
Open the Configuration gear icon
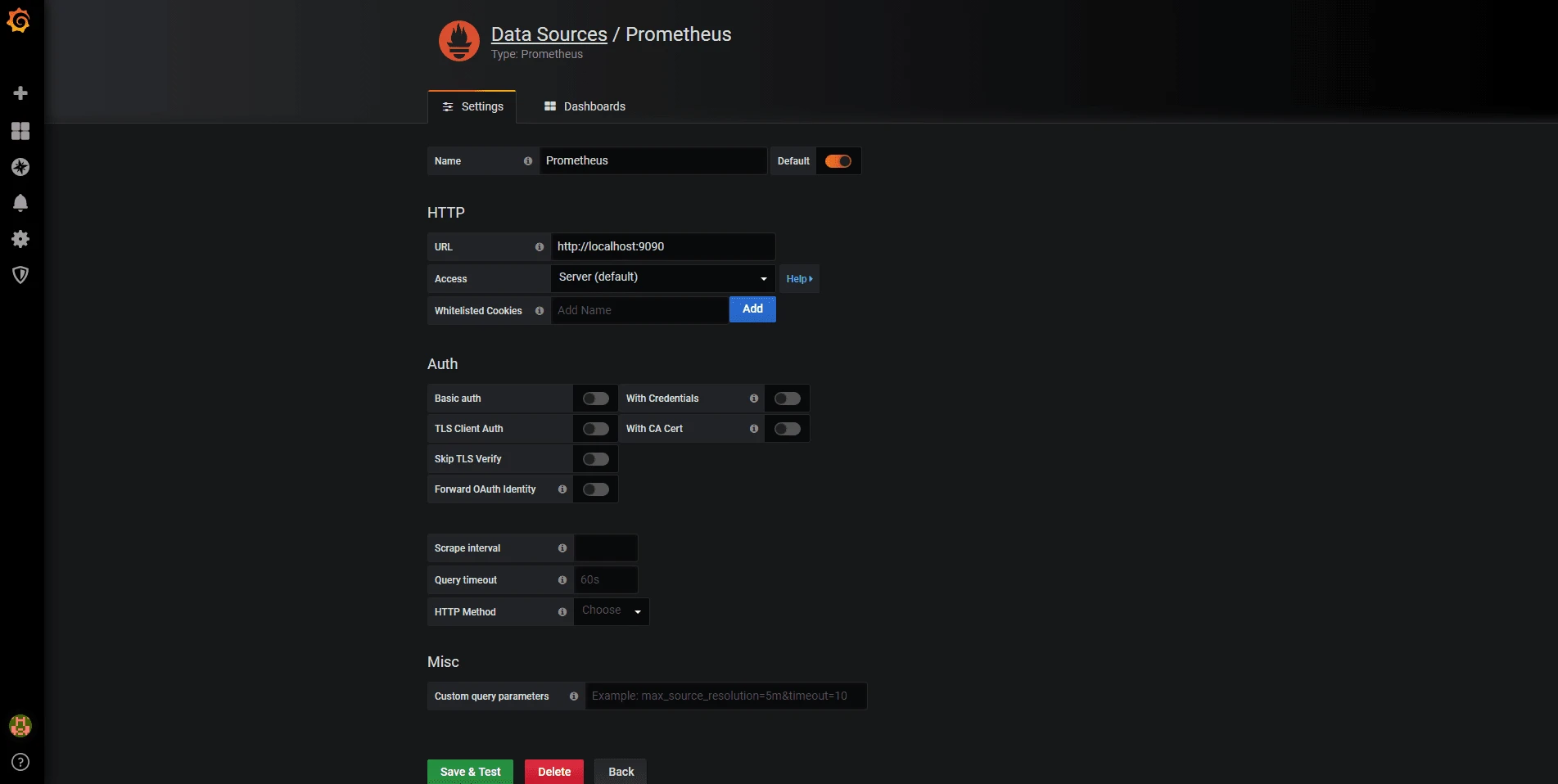[20, 239]
